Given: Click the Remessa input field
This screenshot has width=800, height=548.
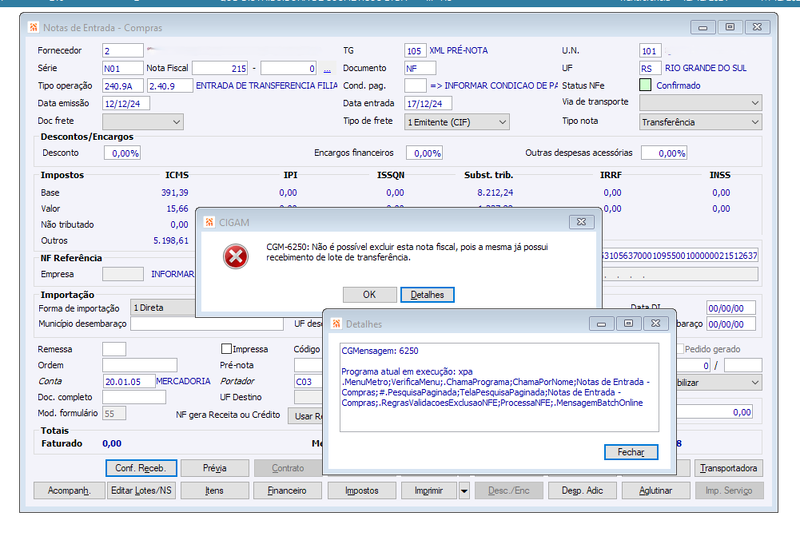Looking at the screenshot, I should click(114, 349).
